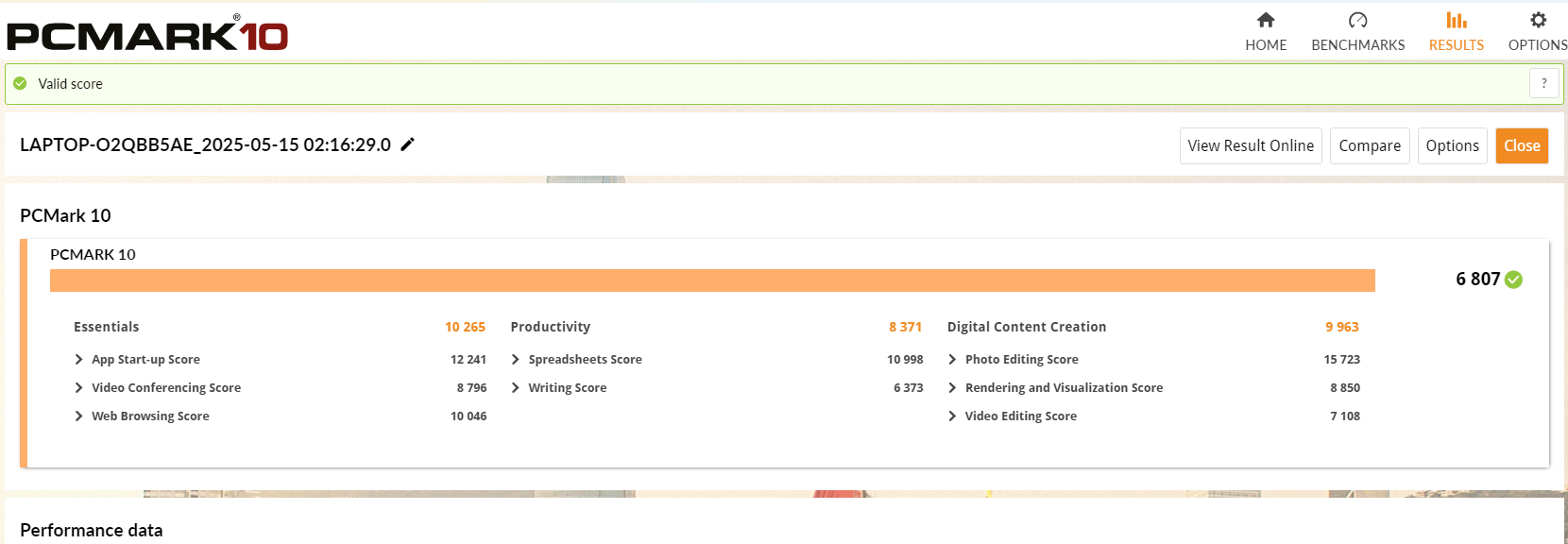The width and height of the screenshot is (1568, 544).
Task: Click the App Start-up value 12 241
Action: (x=469, y=360)
